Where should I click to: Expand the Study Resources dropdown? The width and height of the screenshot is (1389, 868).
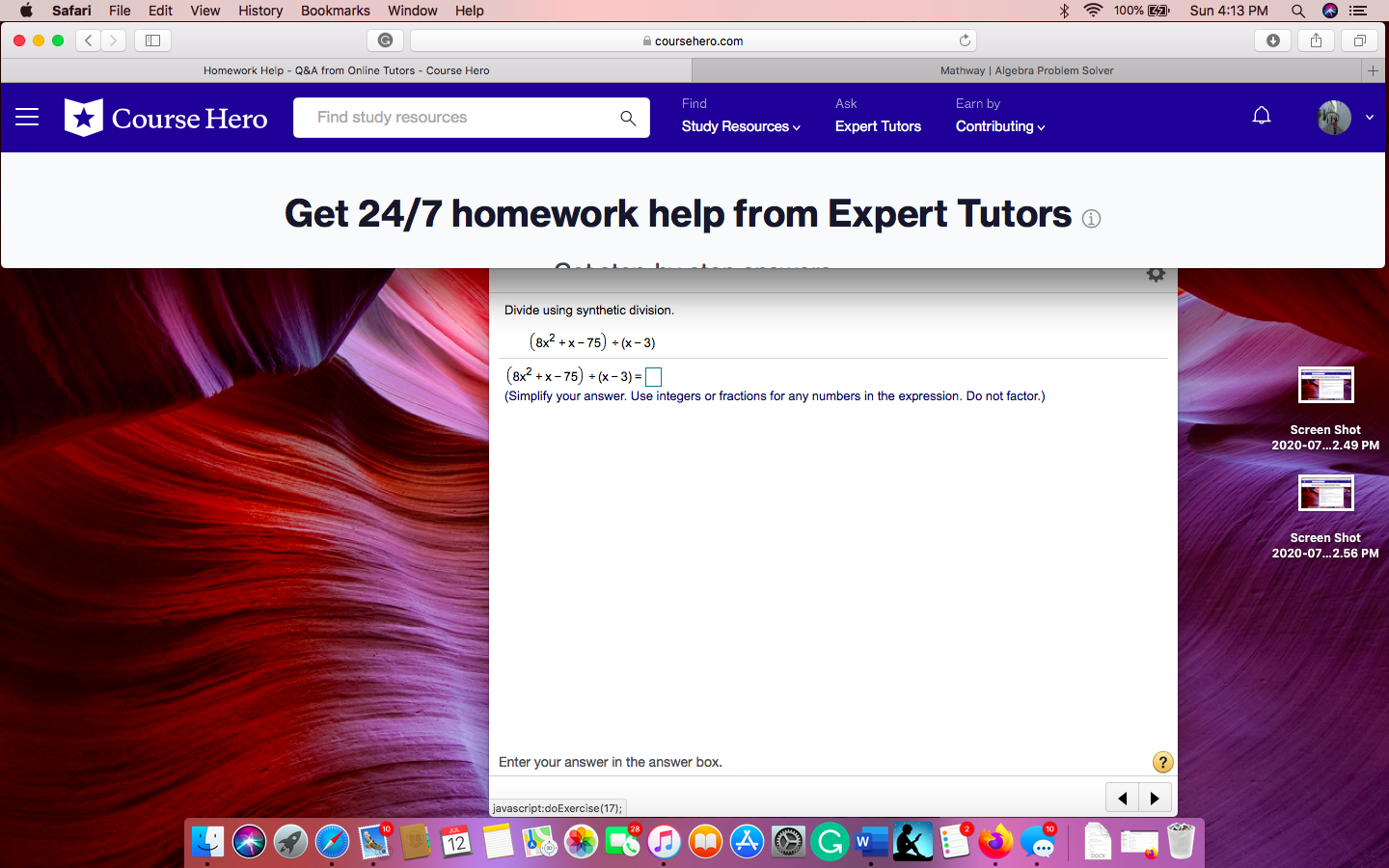point(740,126)
